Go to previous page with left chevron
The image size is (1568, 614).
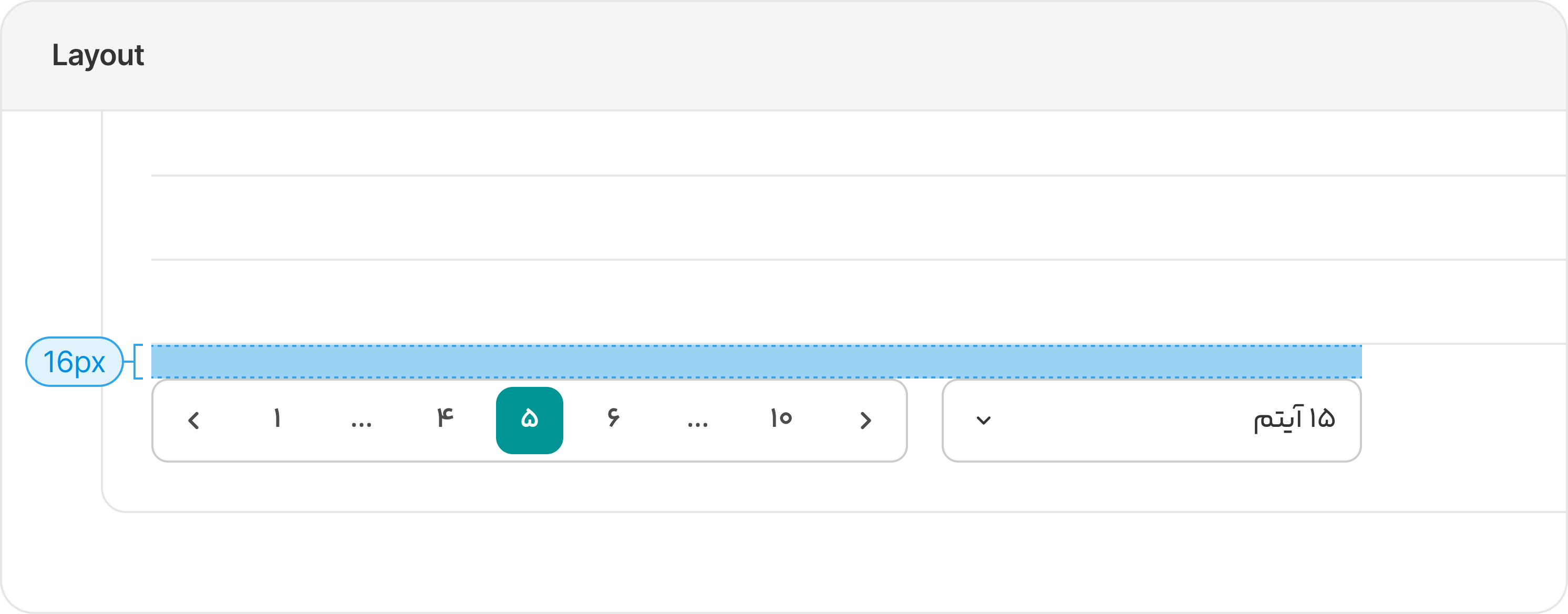[x=193, y=421]
